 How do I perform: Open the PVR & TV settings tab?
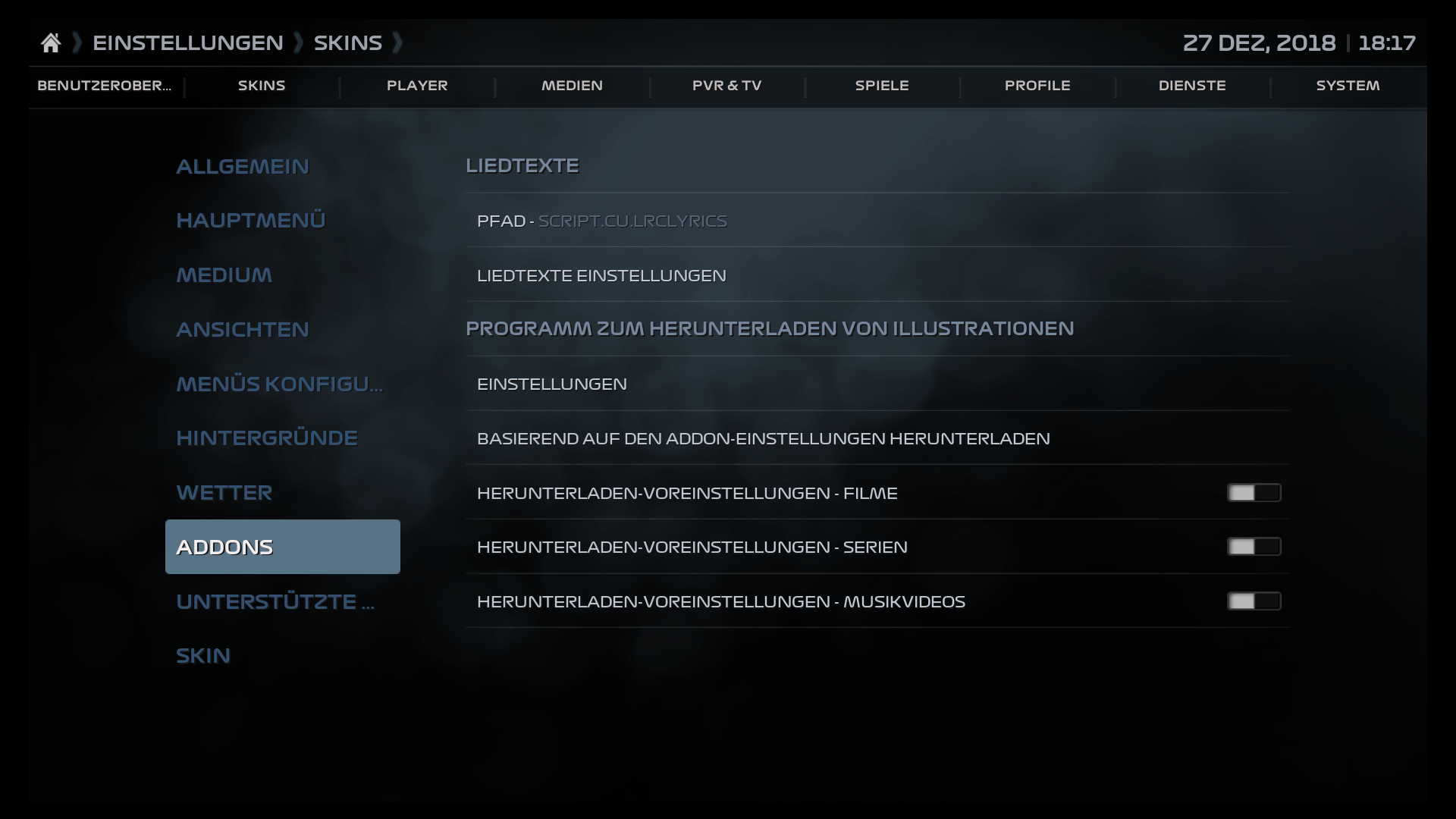[727, 86]
